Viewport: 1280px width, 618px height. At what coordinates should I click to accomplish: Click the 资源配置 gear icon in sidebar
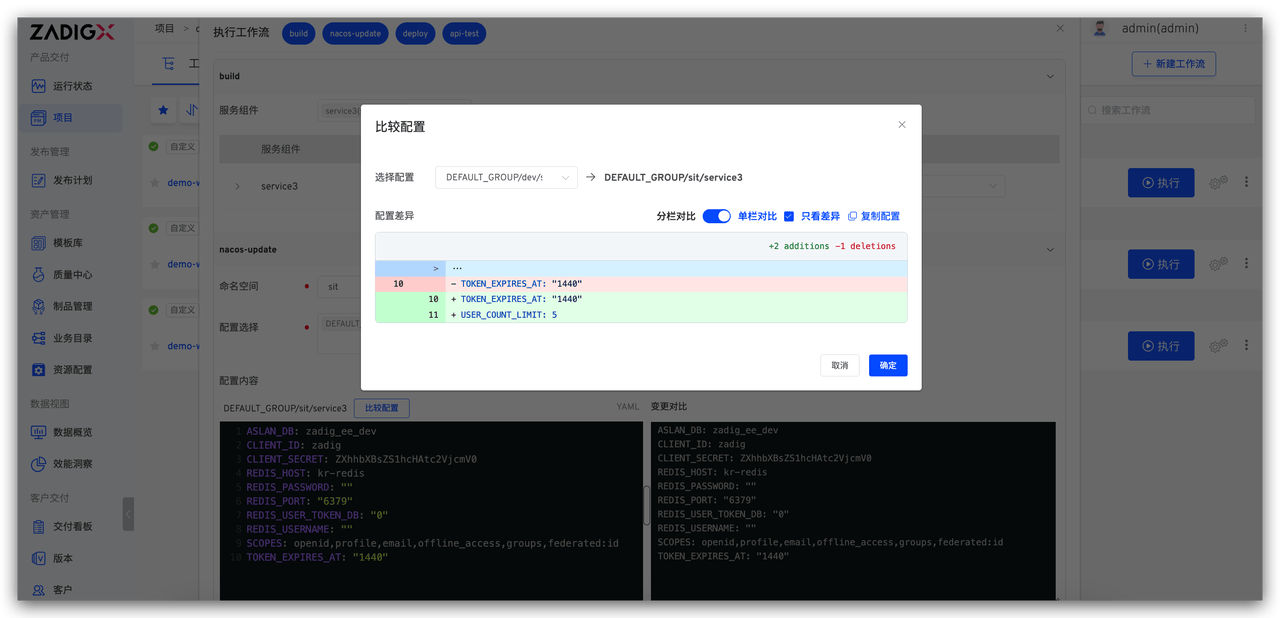[39, 370]
